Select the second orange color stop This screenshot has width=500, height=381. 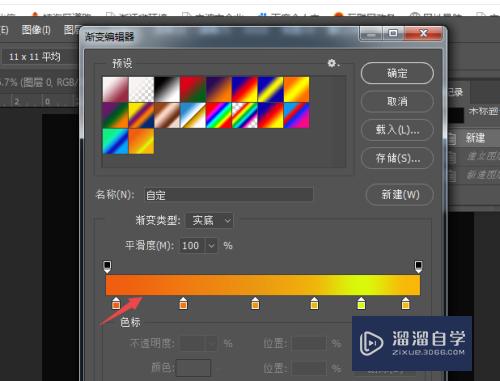[x=183, y=303]
